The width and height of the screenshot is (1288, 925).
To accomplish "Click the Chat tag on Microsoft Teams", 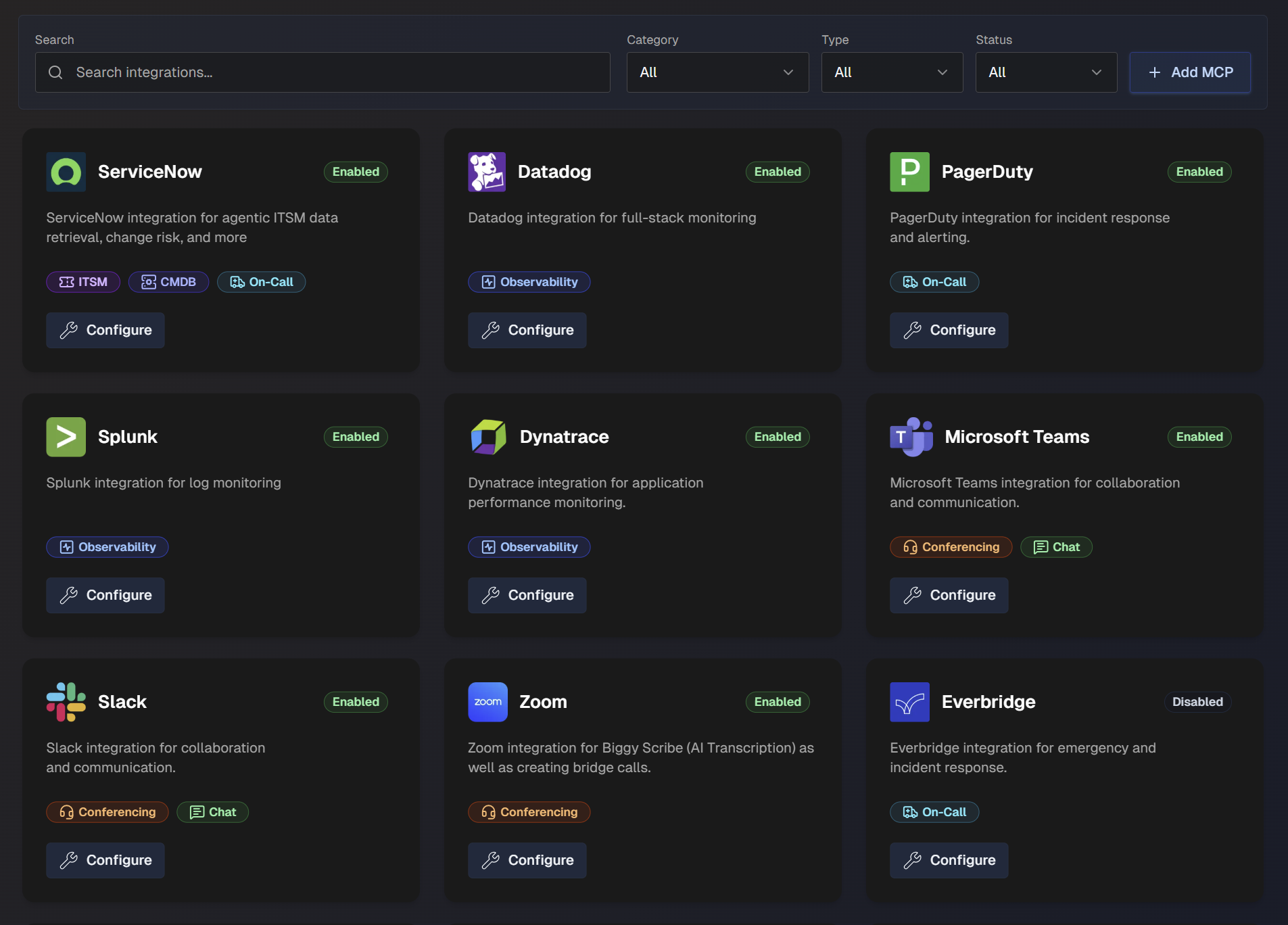I will click(1057, 547).
